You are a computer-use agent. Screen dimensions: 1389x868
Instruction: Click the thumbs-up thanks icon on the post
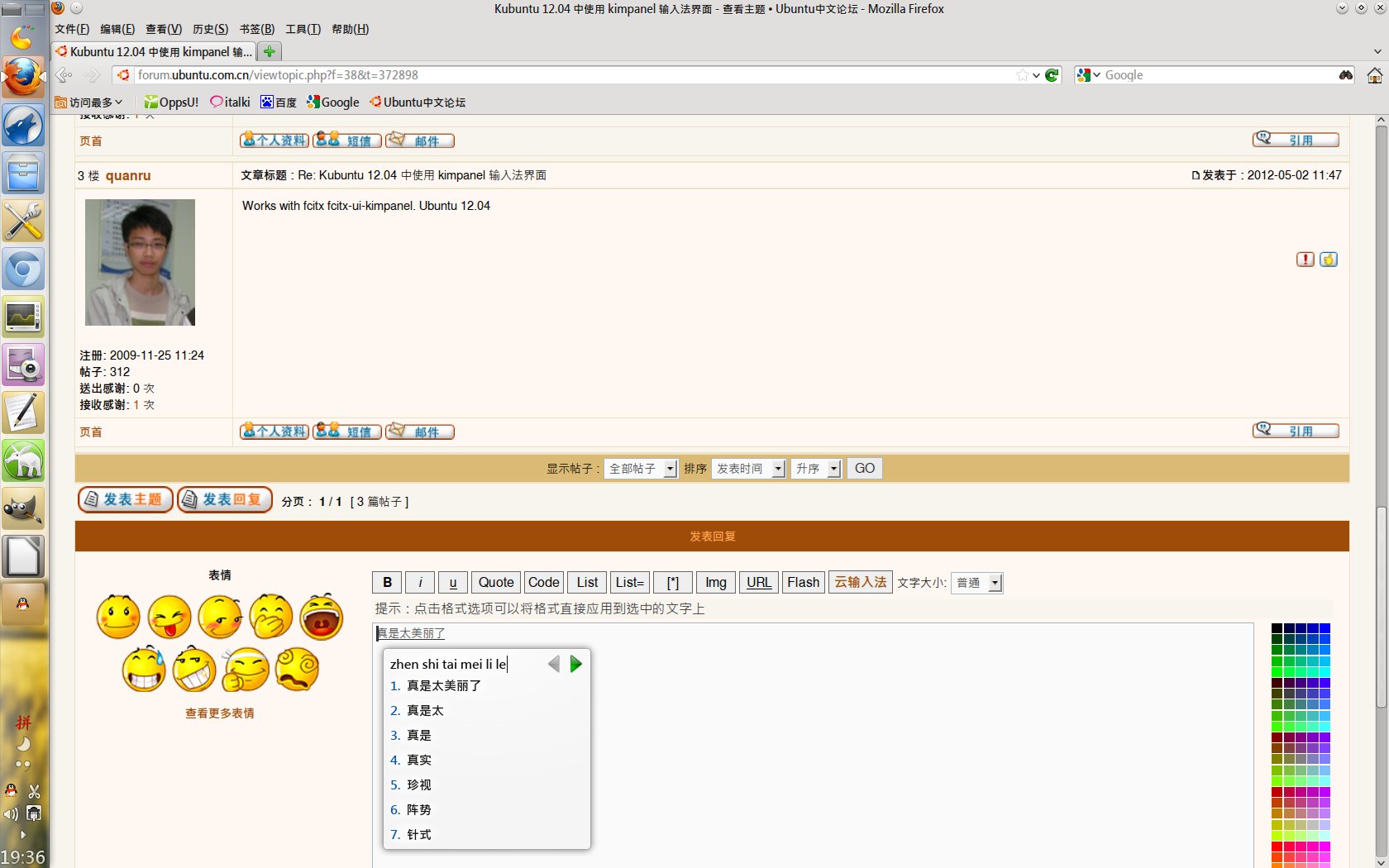coord(1329,260)
